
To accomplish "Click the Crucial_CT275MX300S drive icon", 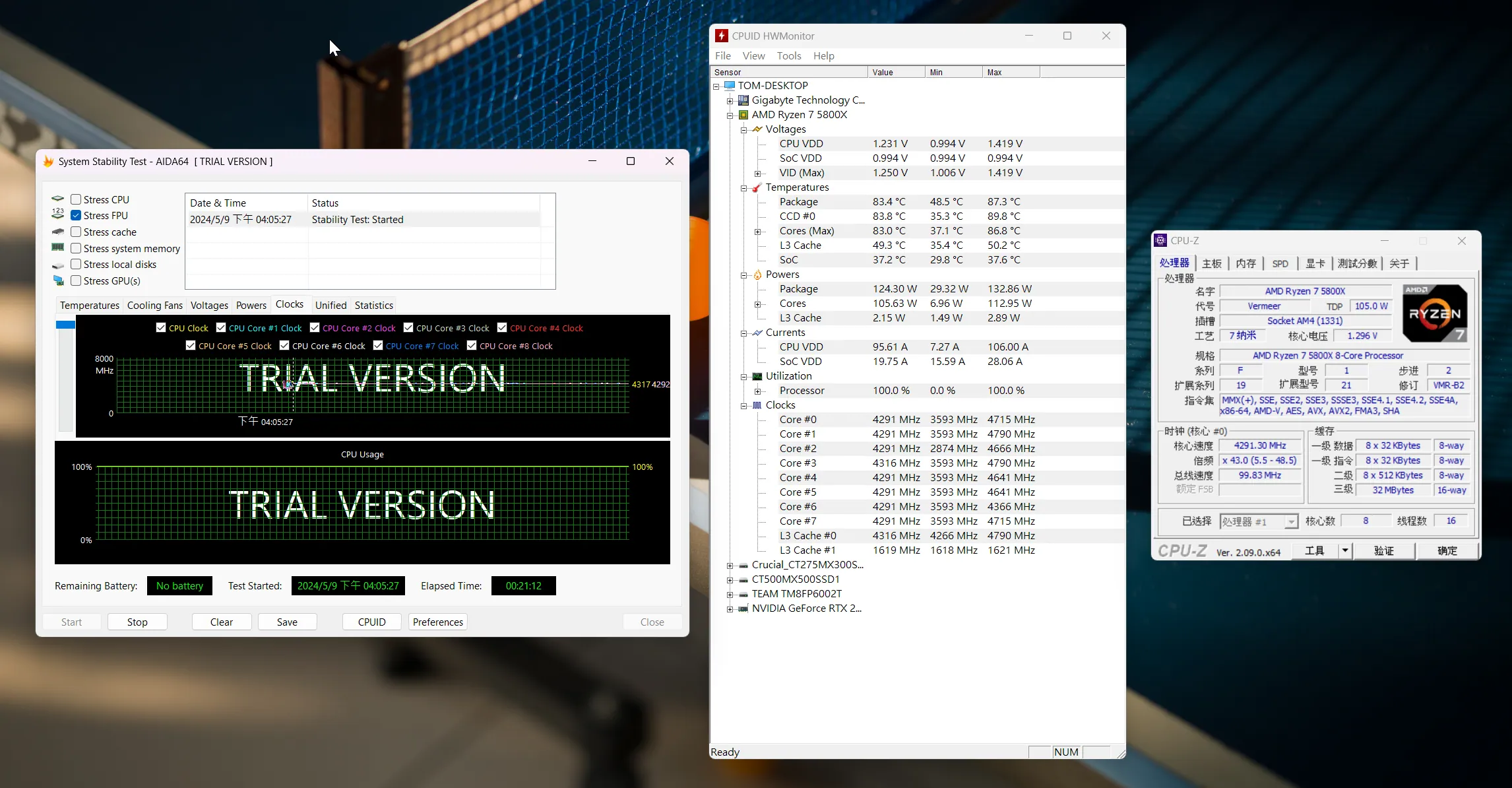I will tap(743, 565).
